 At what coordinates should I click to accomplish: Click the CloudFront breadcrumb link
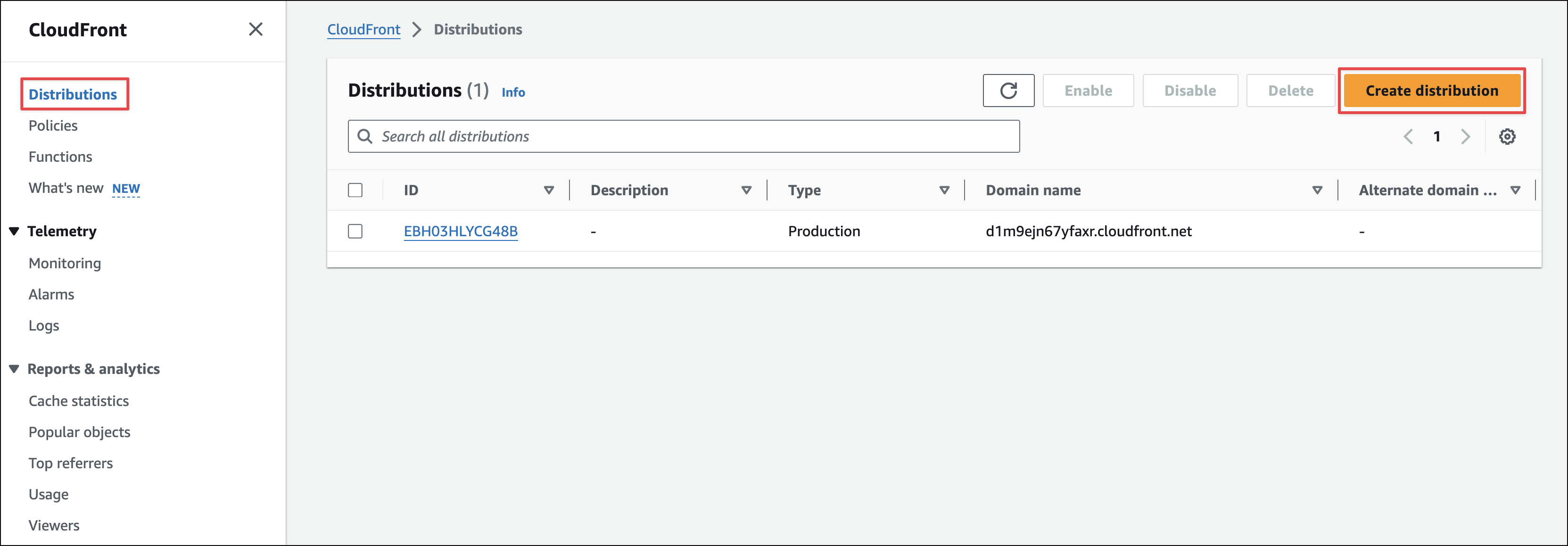pyautogui.click(x=363, y=29)
